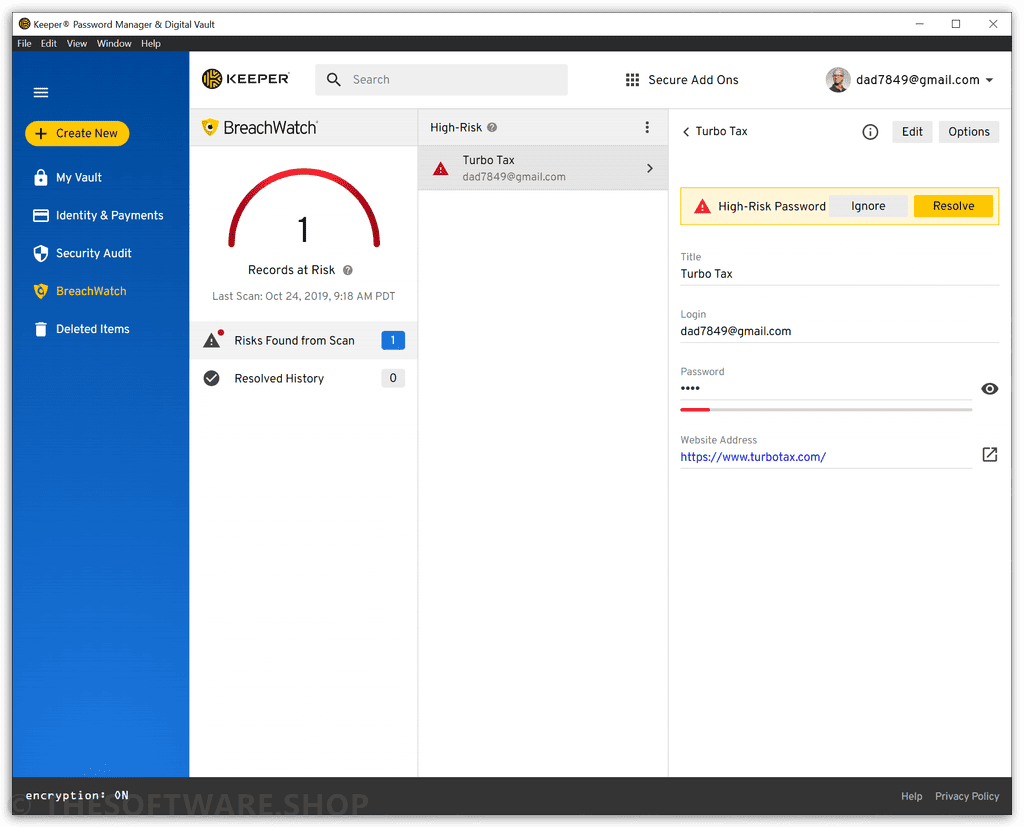Ignore the High-Risk Password warning
Viewport: 1024px width, 827px height.
coord(868,206)
